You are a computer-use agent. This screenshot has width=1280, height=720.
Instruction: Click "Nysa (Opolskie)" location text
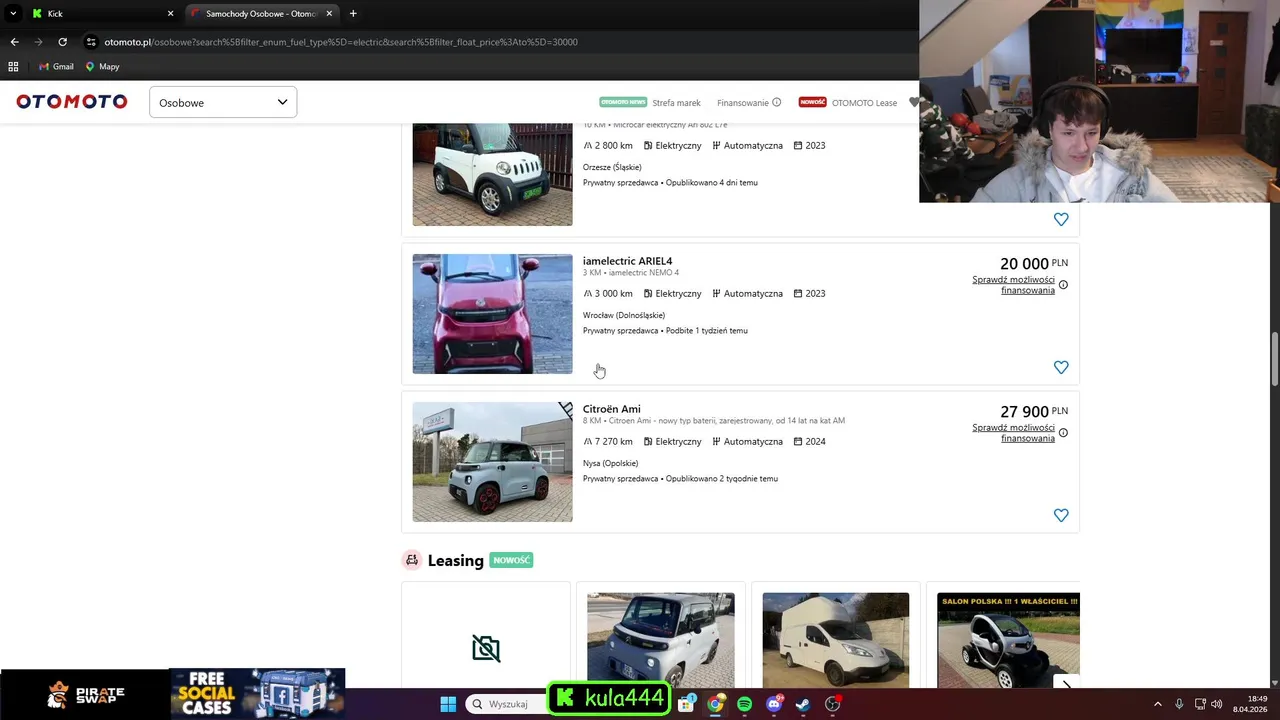pos(610,463)
